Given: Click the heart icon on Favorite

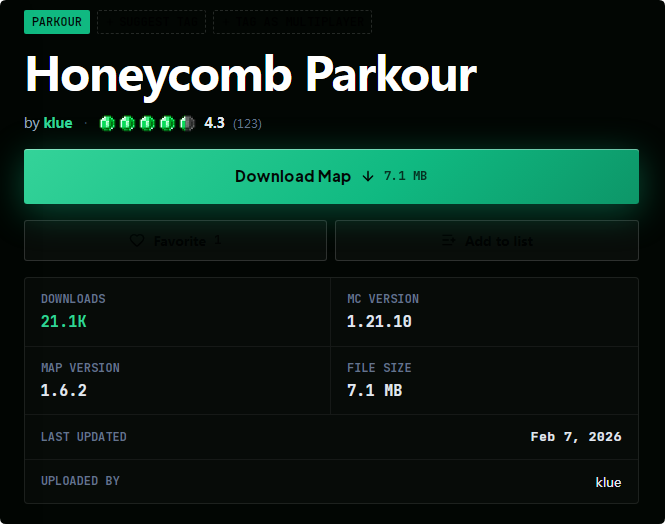Looking at the screenshot, I should (x=137, y=240).
